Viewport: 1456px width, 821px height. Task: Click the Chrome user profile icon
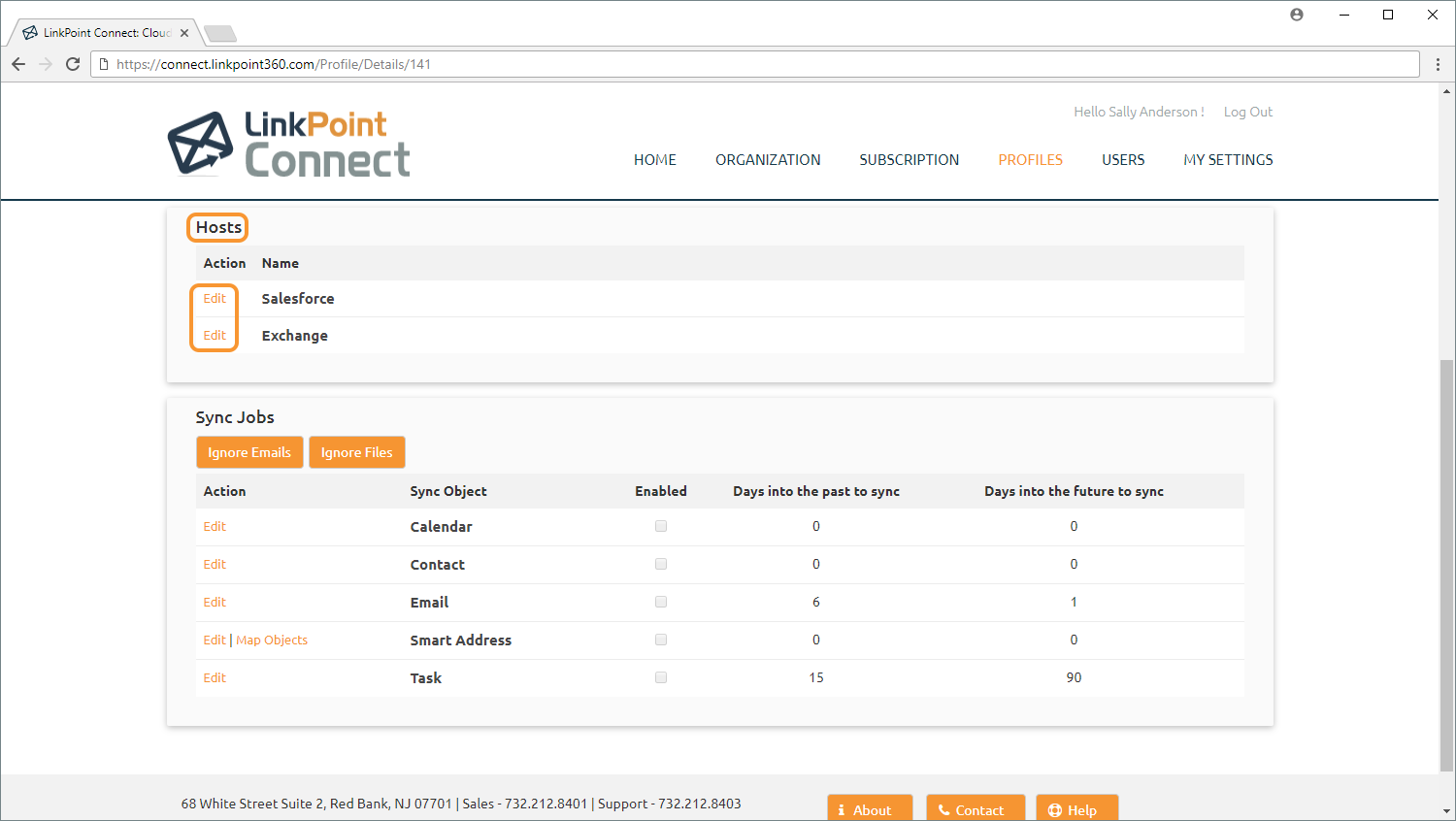click(1297, 15)
